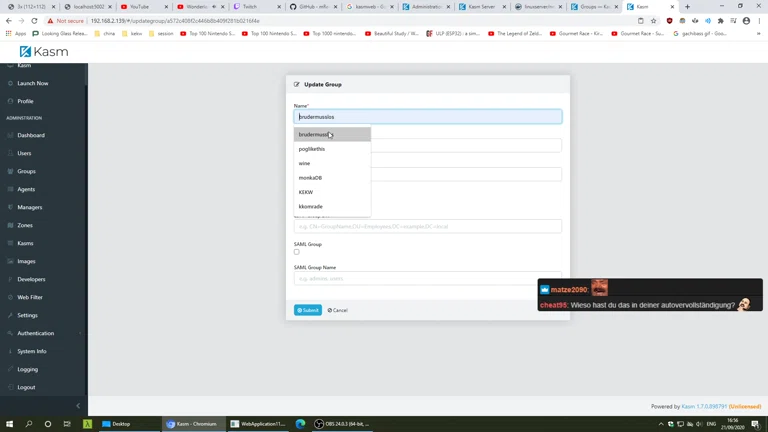Screen dimensions: 768x432
Task: Switch to OBS 24.0.3 in taskbar
Action: [x=342, y=424]
